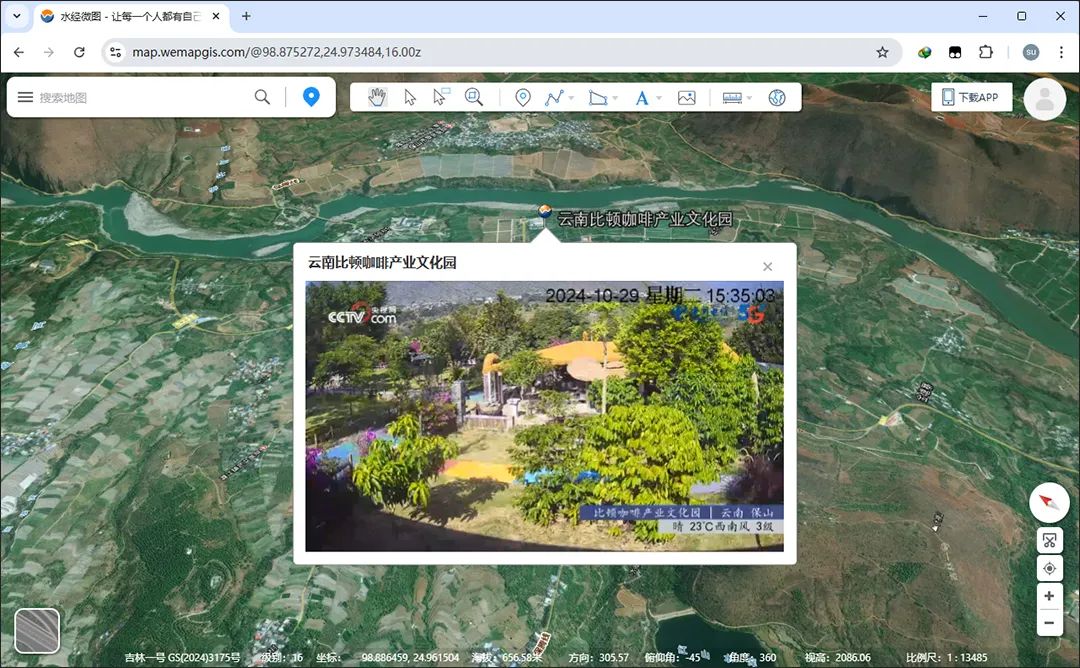This screenshot has width=1080, height=668.
Task: Bookmark this page with the star
Action: click(x=882, y=52)
